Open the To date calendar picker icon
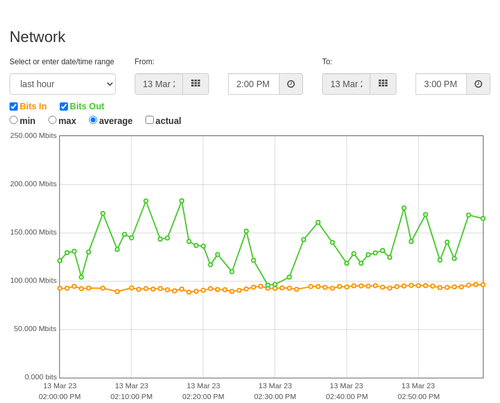The width and height of the screenshot is (500, 403). point(383,84)
